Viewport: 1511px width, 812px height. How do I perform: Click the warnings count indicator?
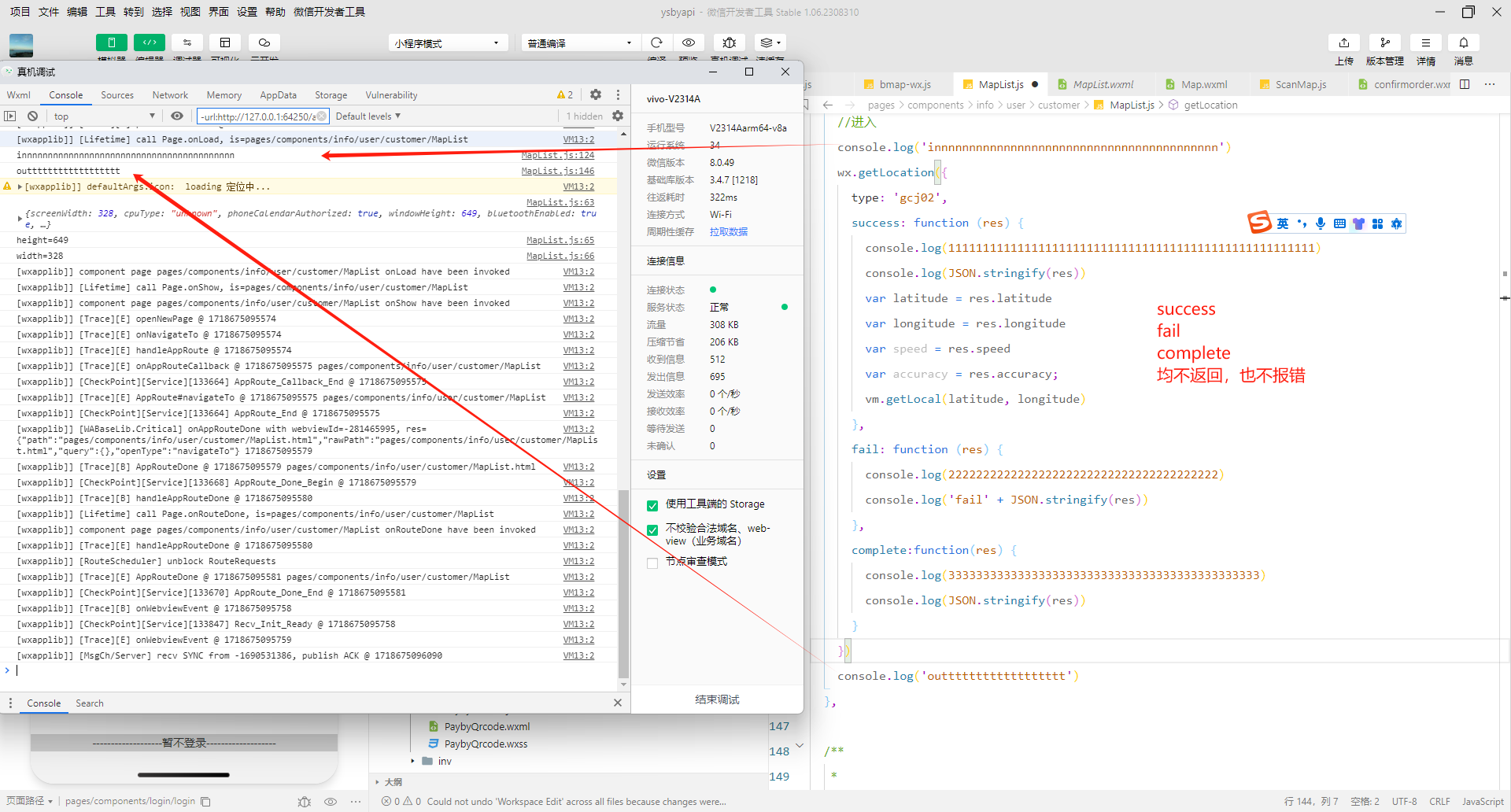click(x=565, y=94)
